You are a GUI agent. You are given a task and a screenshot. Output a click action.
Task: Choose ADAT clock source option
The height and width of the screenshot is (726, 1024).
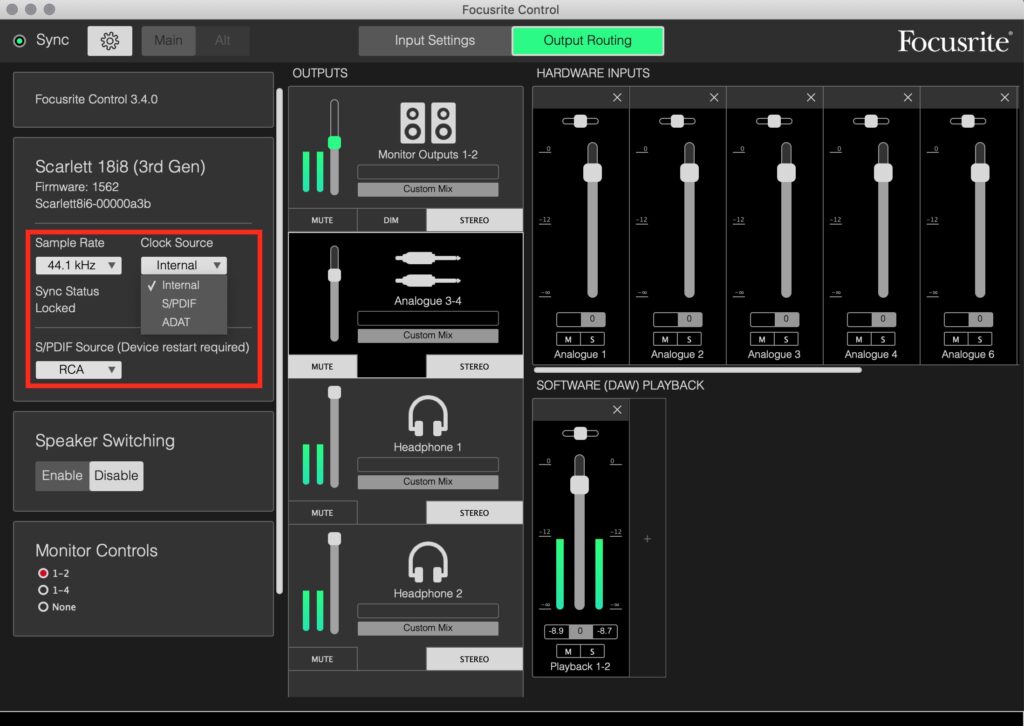click(x=184, y=322)
